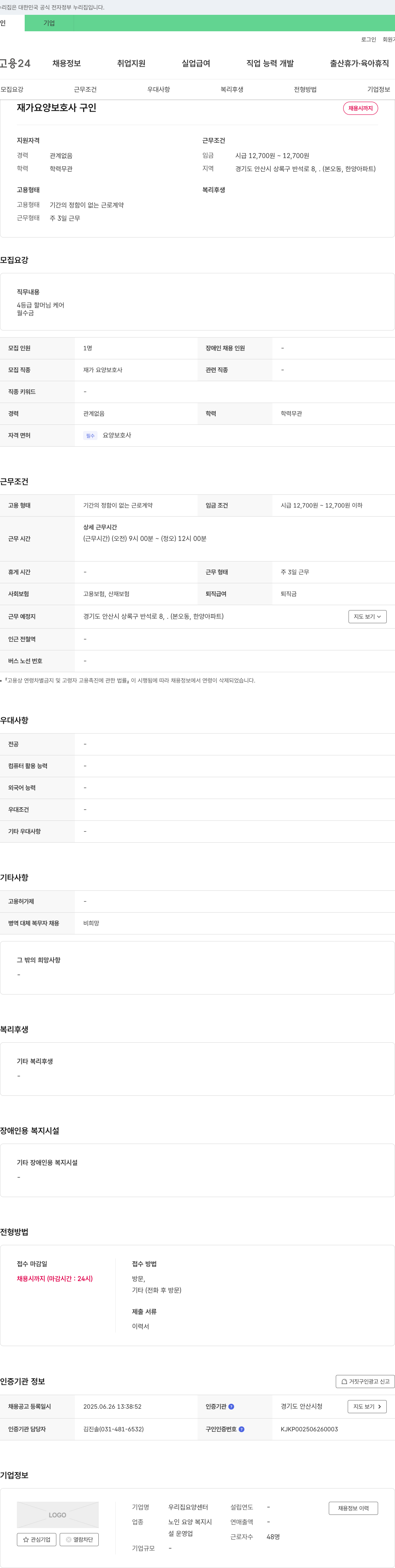
Task: Click the 우리집요양센터 company name
Action: coord(188,1507)
